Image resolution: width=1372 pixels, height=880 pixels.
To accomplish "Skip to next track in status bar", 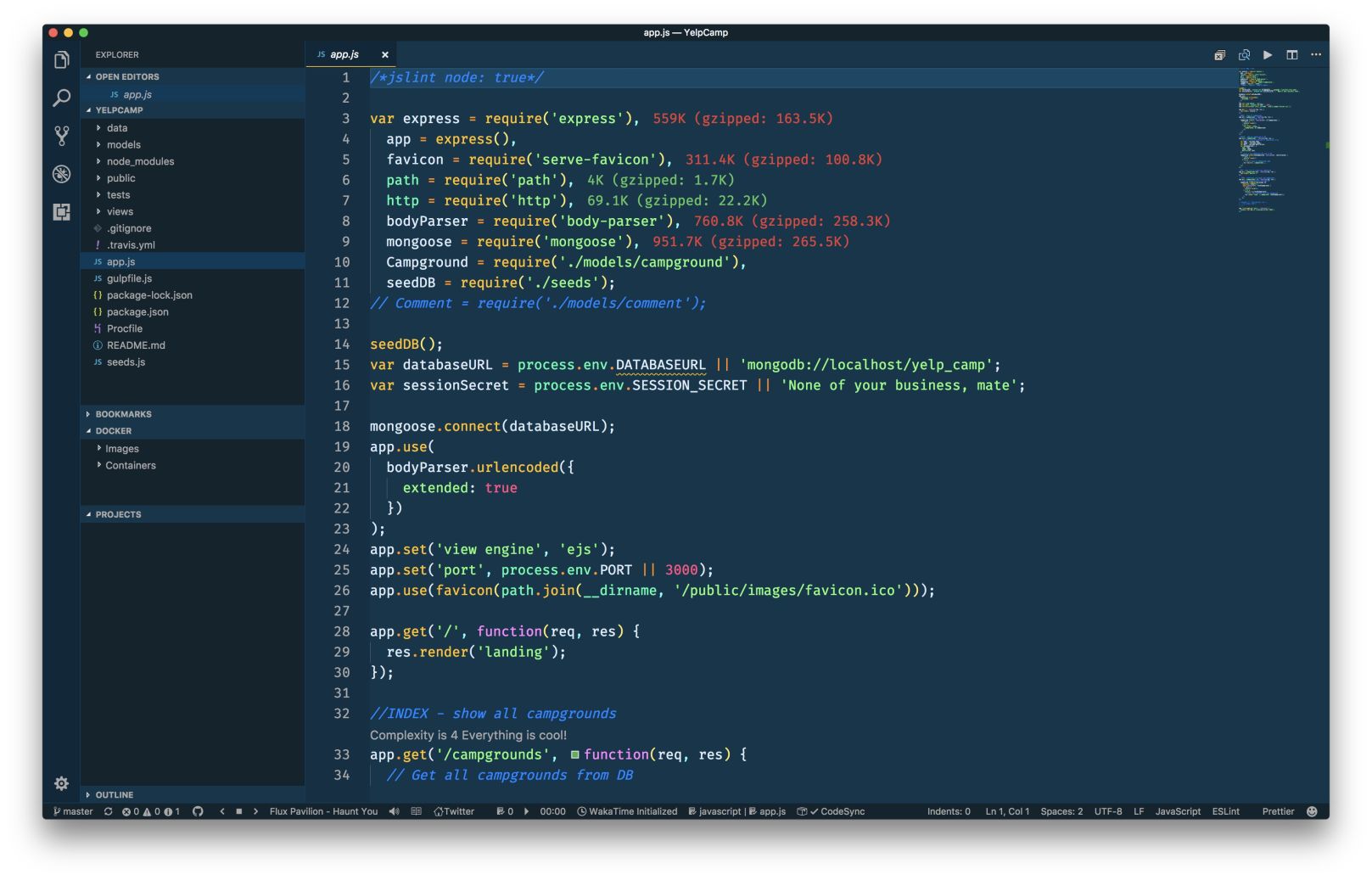I will 255,811.
